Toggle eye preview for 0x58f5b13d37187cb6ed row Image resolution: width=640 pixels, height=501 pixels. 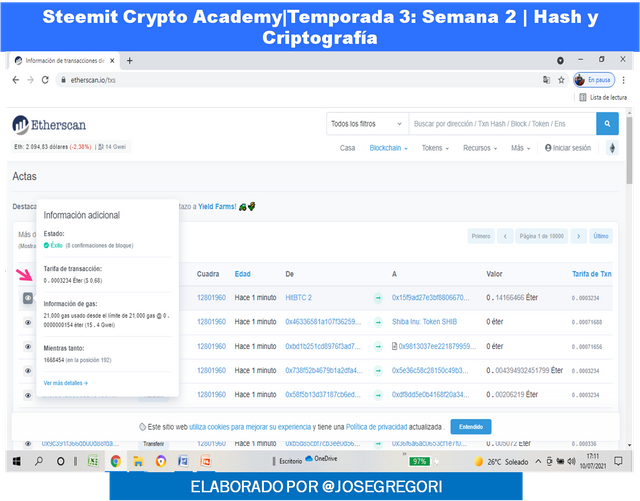click(28, 395)
